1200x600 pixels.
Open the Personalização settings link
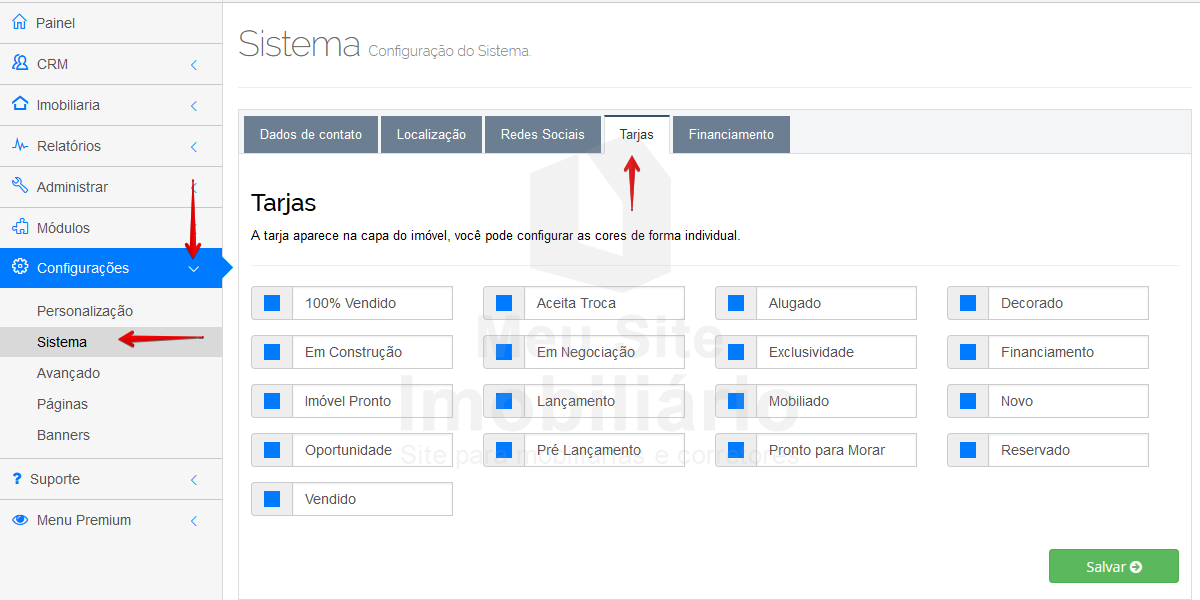(85, 311)
